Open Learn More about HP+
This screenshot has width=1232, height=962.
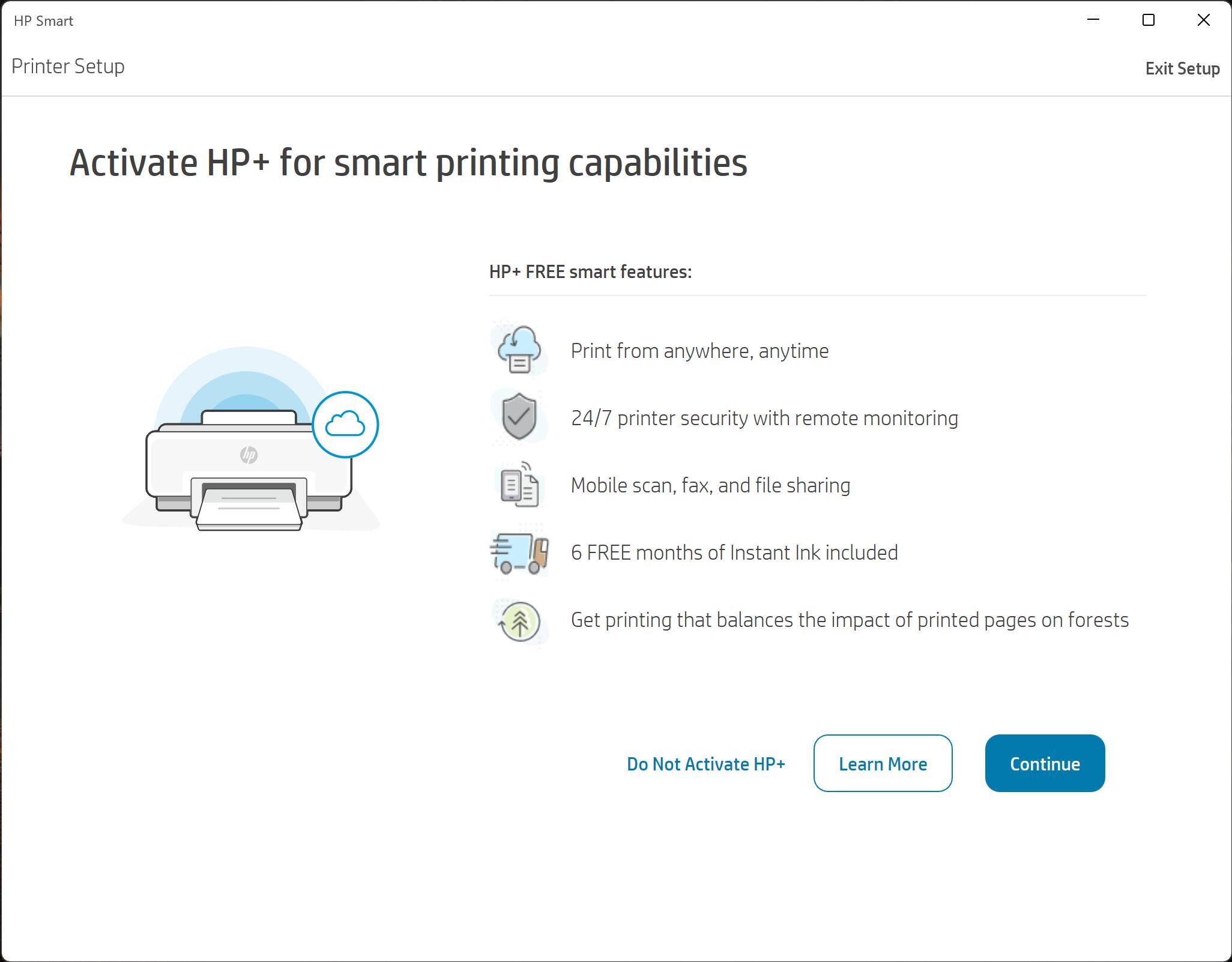[x=883, y=763]
